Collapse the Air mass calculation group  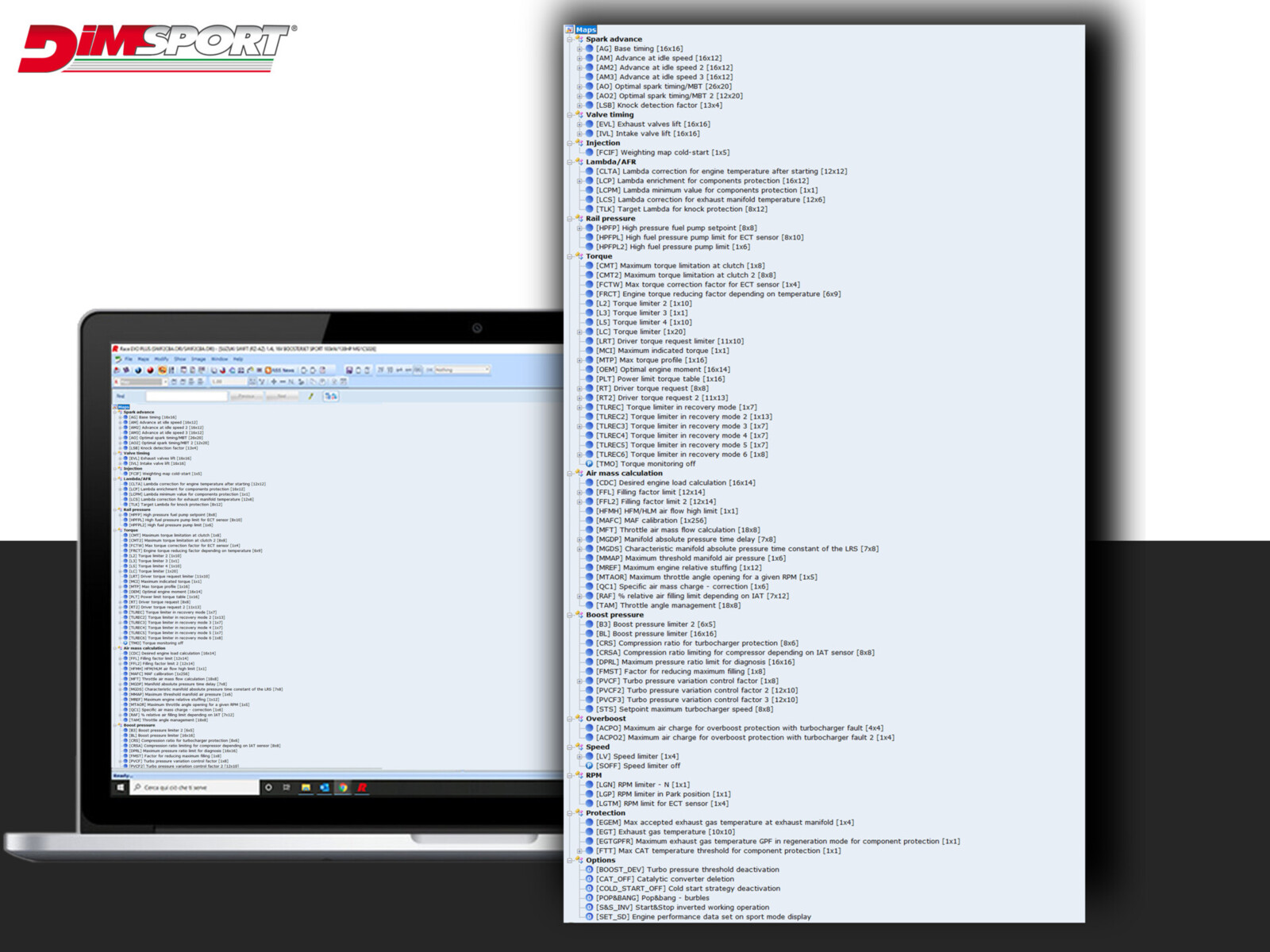tap(570, 474)
